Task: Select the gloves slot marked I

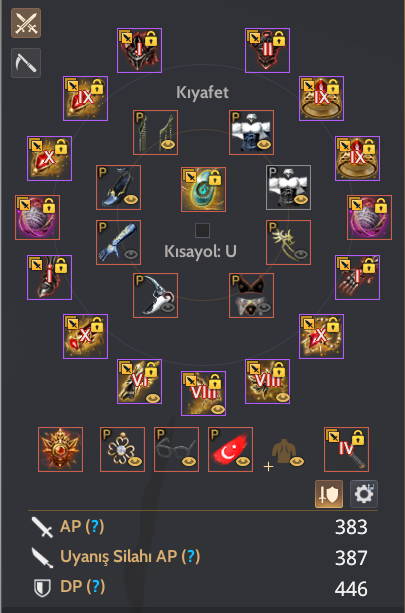Action: (x=357, y=278)
